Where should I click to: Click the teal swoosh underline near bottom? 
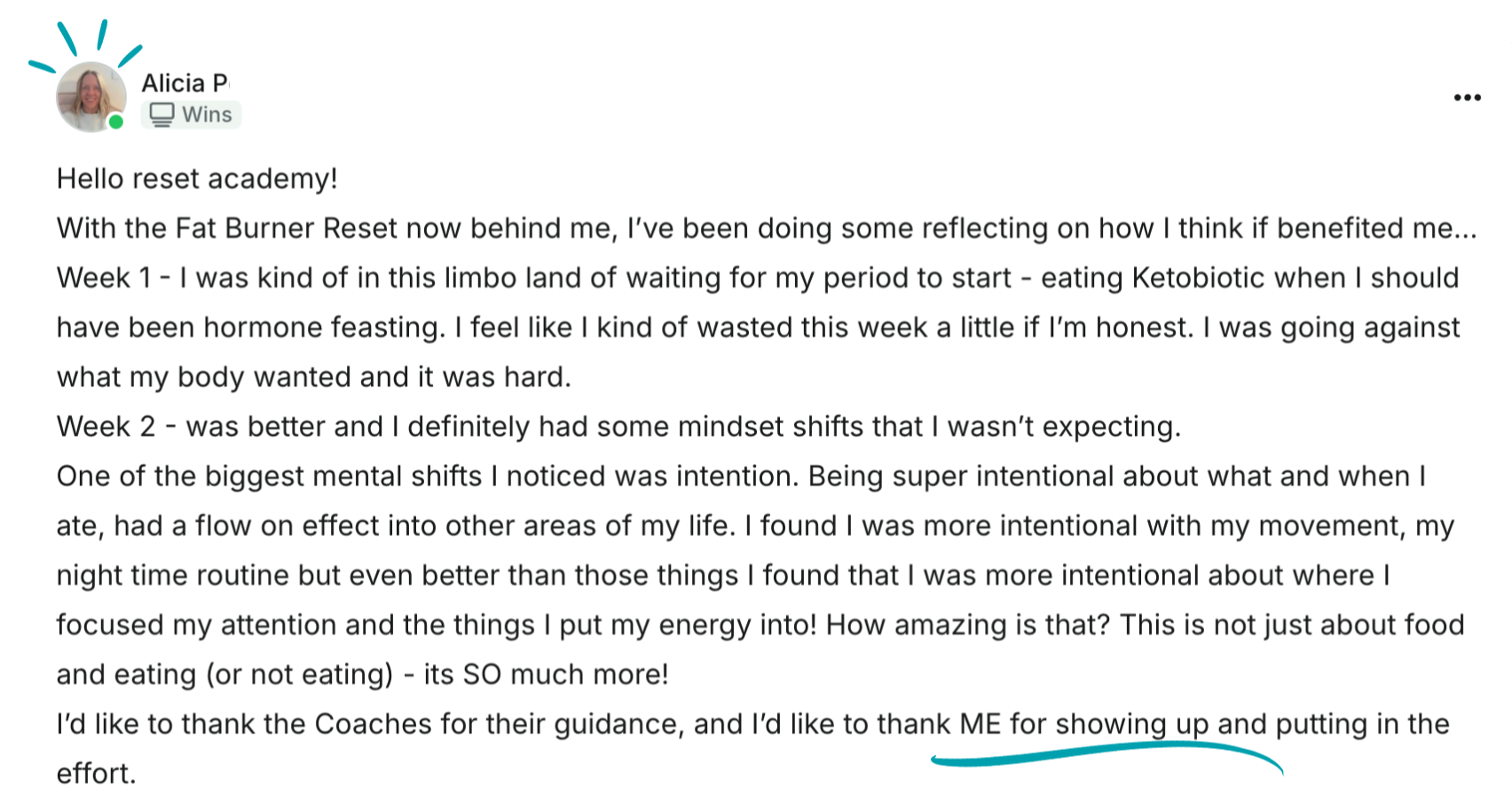[x=1106, y=756]
